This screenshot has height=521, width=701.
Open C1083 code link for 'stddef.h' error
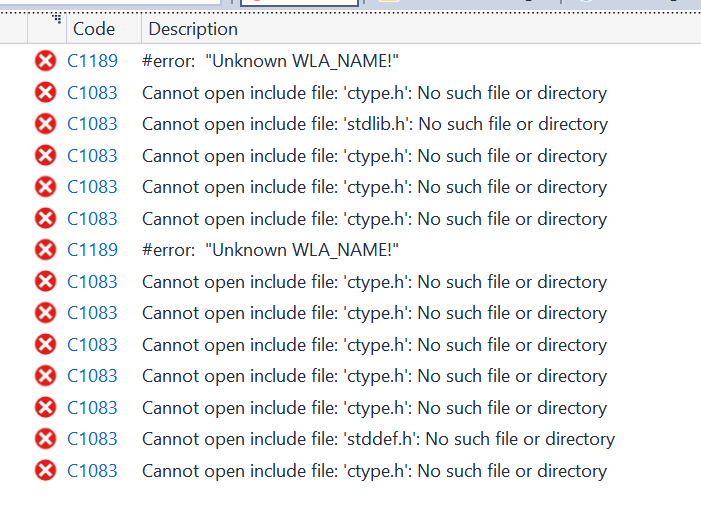coord(92,439)
